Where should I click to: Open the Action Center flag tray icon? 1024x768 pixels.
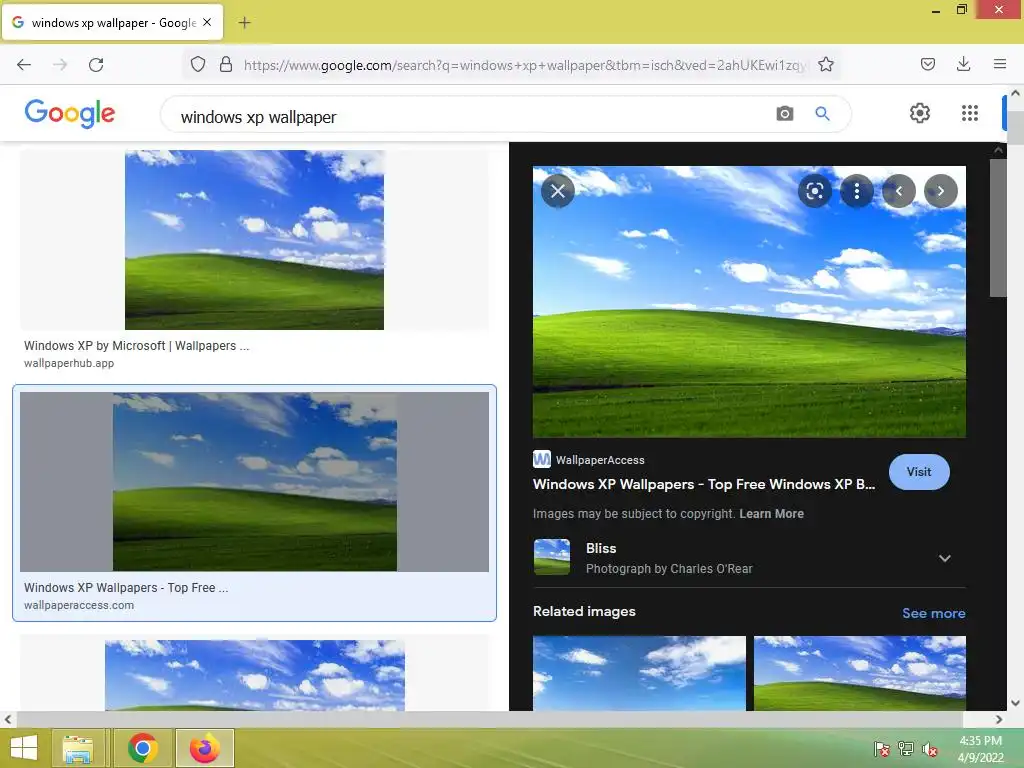881,749
